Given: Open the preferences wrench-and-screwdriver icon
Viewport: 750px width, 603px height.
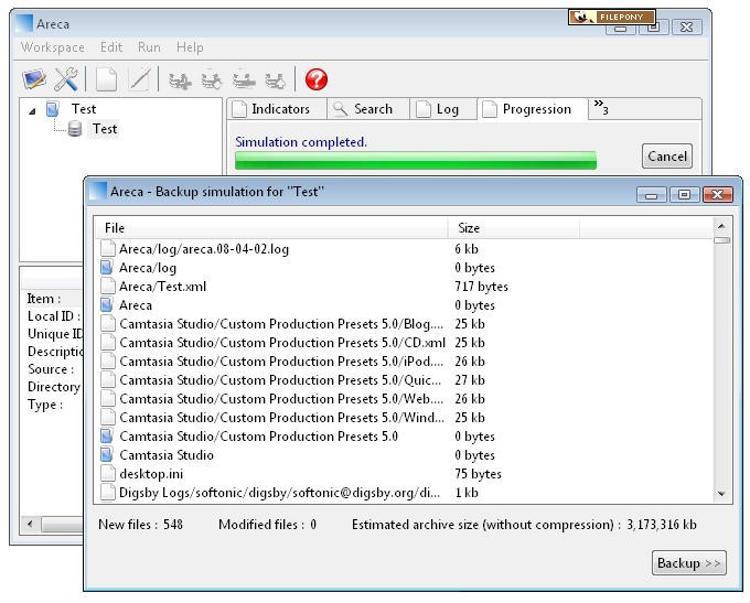Looking at the screenshot, I should (x=66, y=79).
